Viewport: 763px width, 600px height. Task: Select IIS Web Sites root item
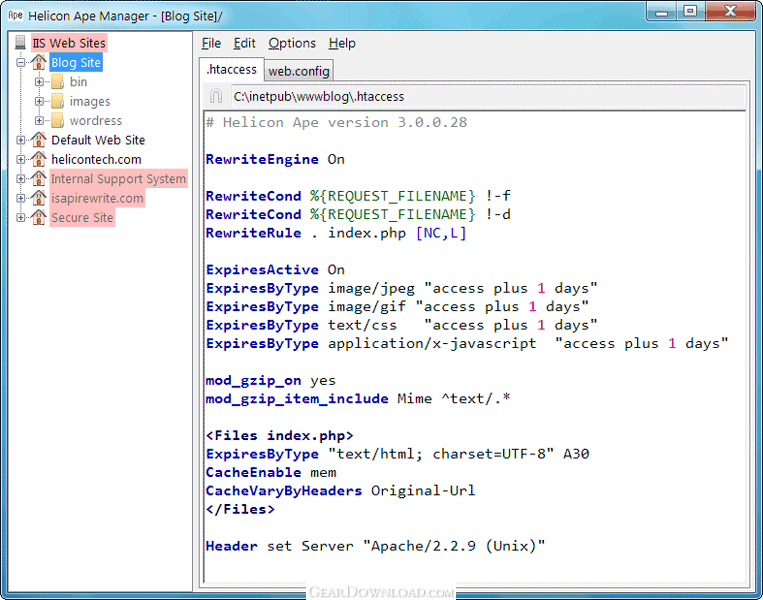tap(69, 43)
